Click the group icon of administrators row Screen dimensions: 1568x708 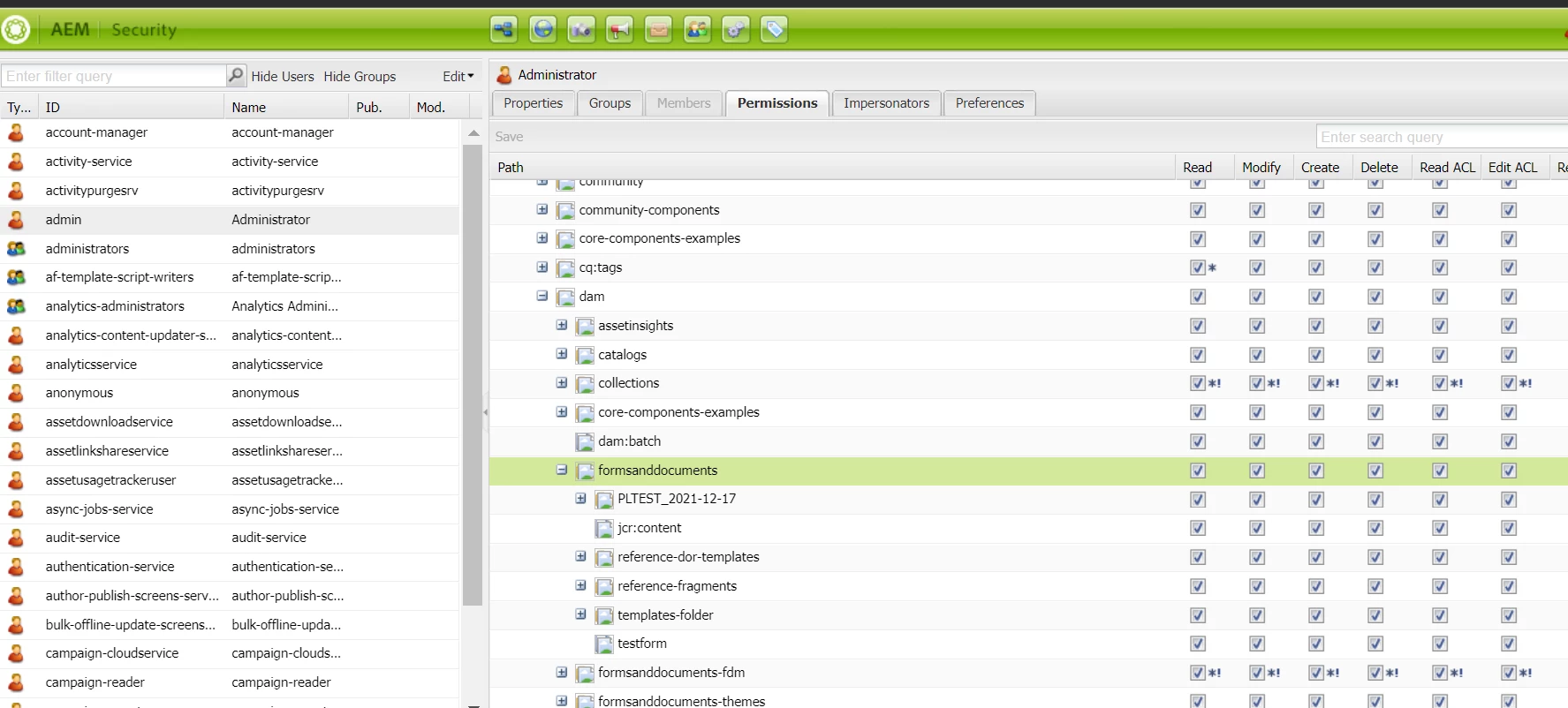(x=16, y=249)
